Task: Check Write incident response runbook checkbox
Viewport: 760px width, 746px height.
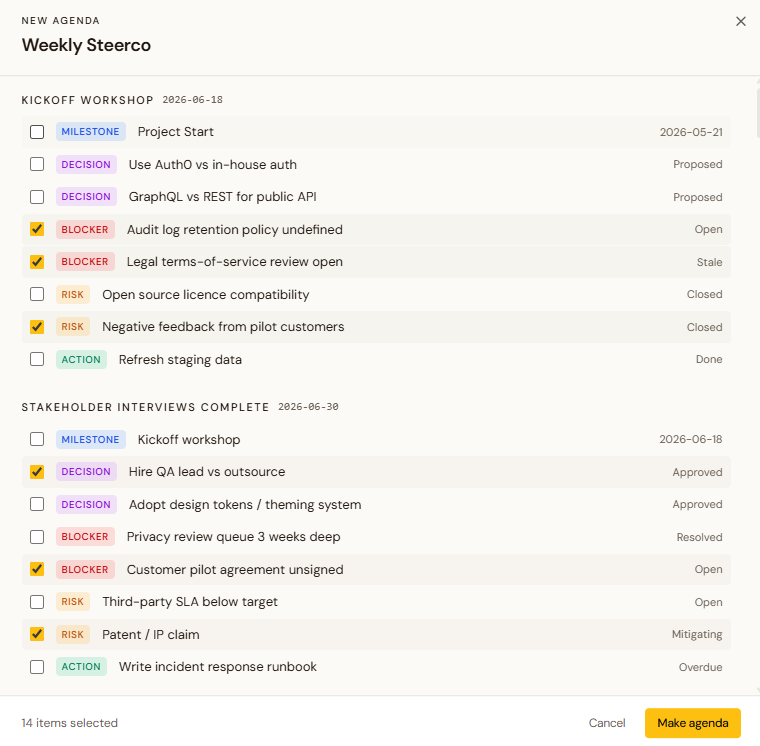Action: [37, 667]
